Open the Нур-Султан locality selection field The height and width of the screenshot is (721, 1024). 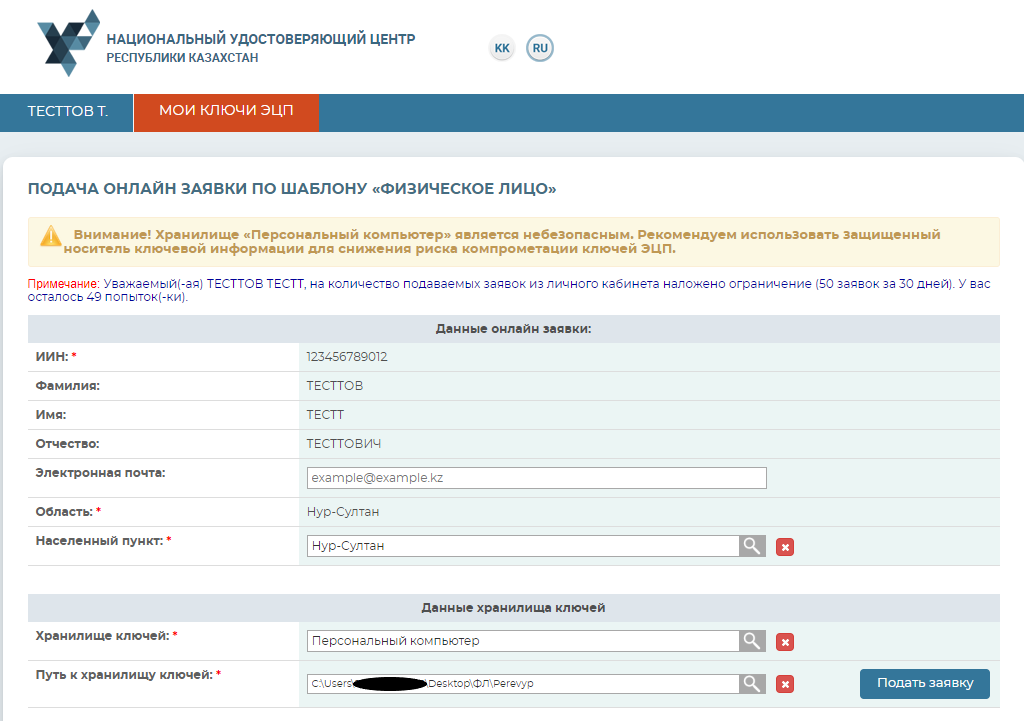pyautogui.click(x=522, y=546)
